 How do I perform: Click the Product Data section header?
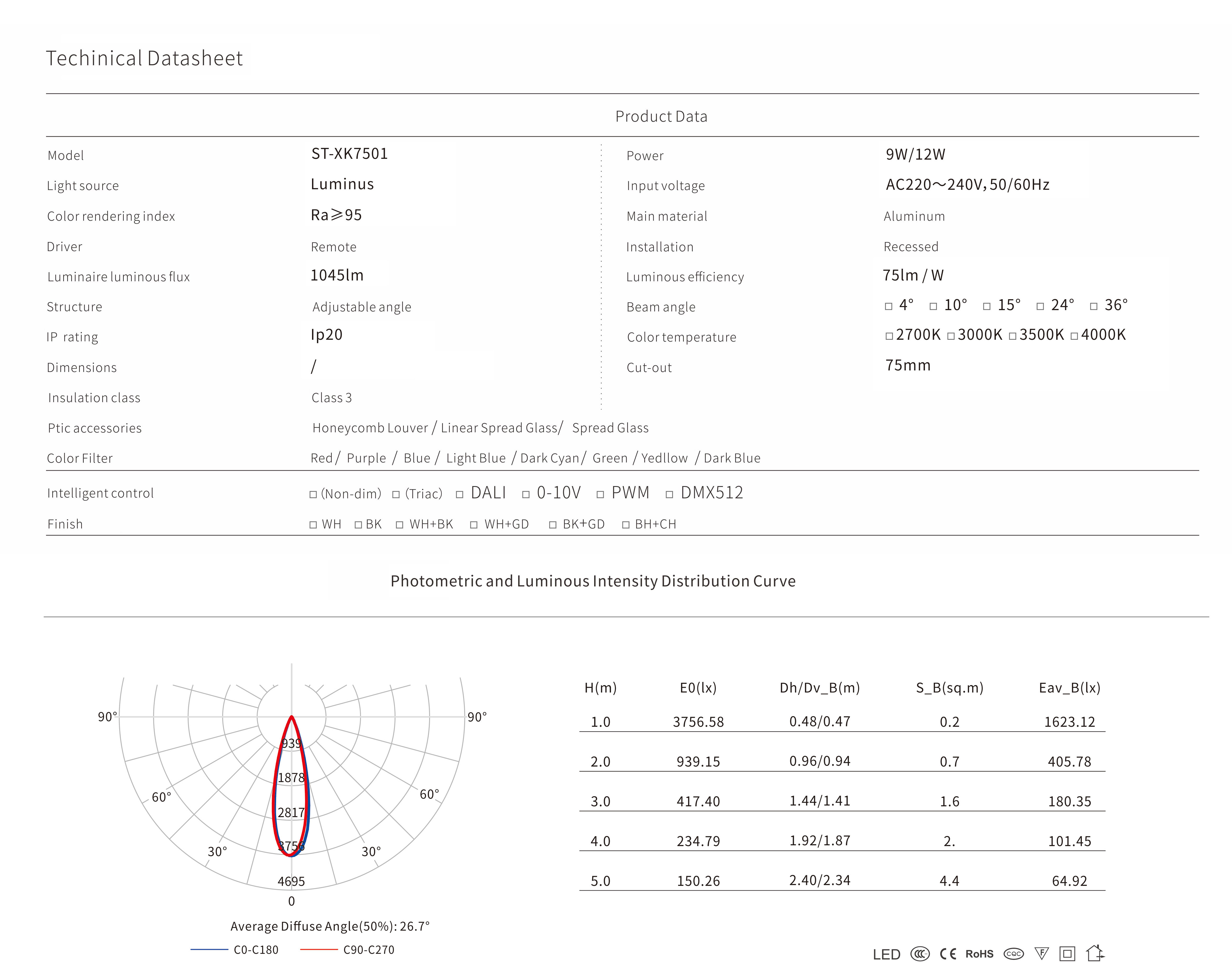point(661,116)
